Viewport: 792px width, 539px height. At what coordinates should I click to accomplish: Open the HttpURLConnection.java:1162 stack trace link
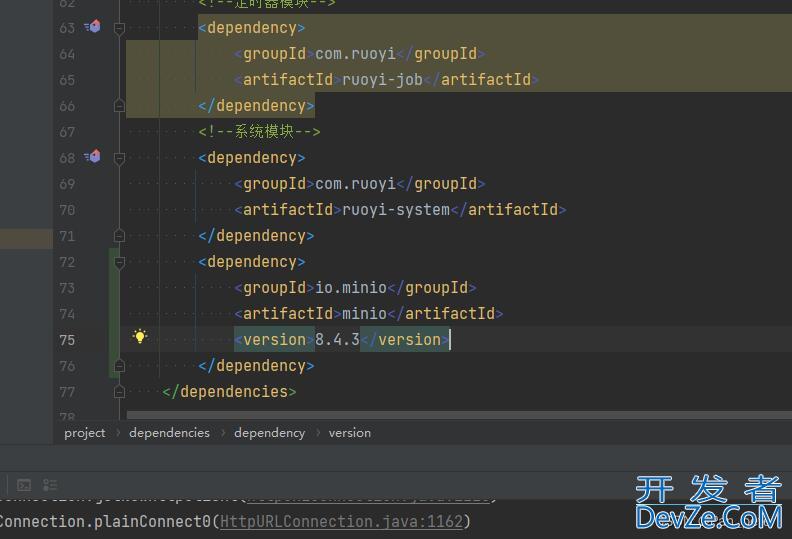point(341,521)
